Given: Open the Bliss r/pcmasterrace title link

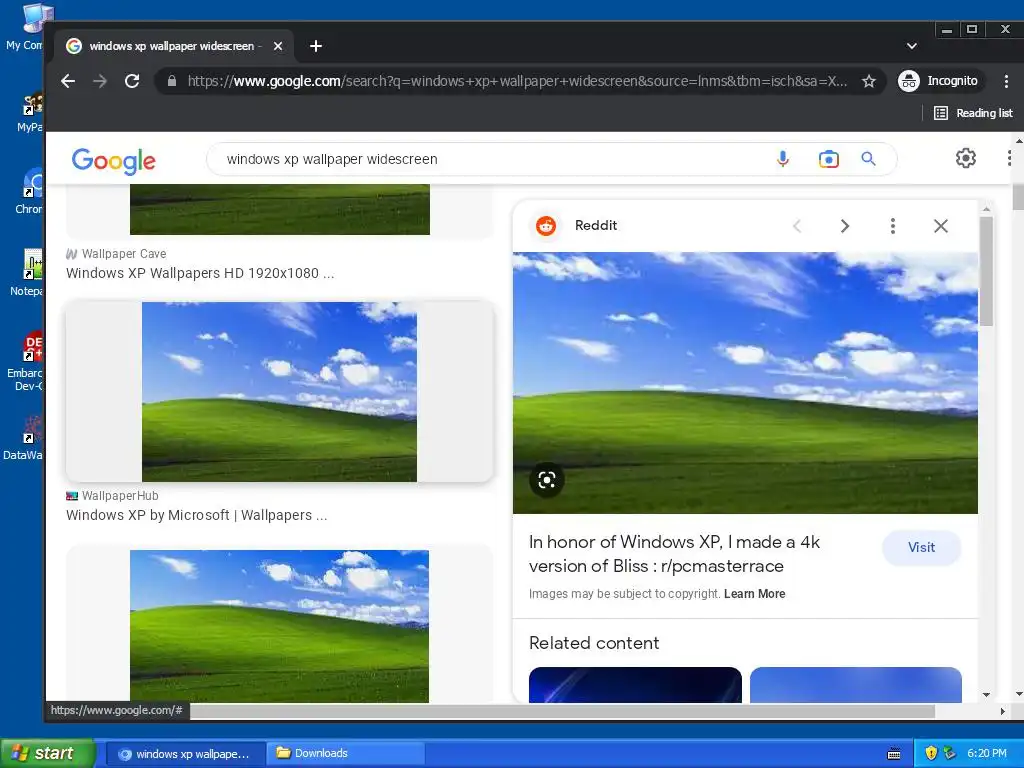Looking at the screenshot, I should click(674, 554).
